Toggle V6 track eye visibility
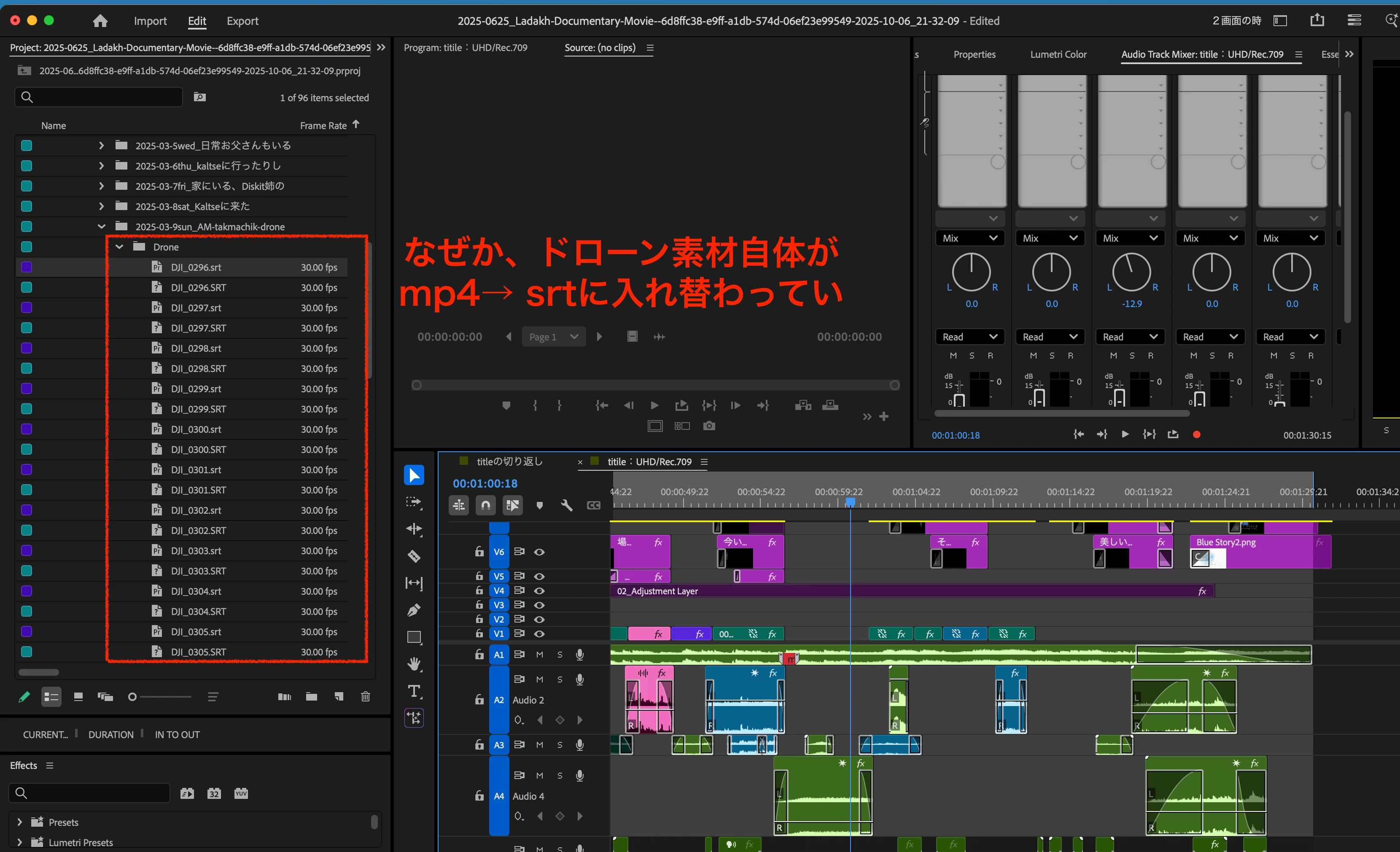Screen dimensions: 1400x852 click(539, 552)
